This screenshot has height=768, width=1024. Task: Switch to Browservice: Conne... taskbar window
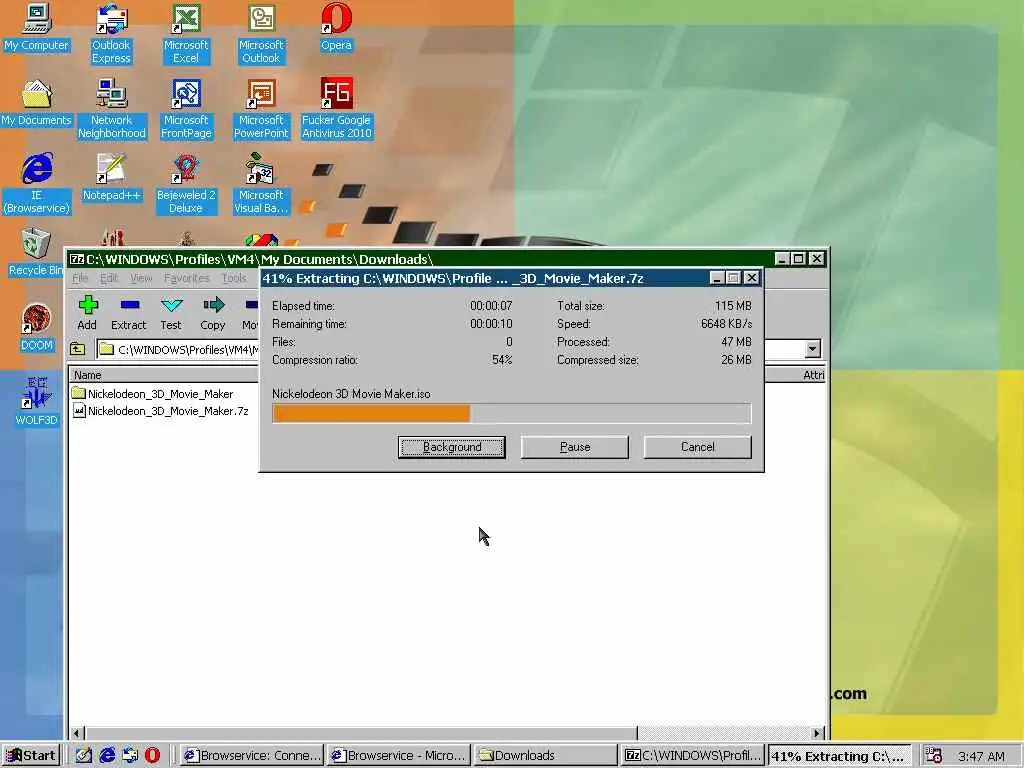point(251,756)
